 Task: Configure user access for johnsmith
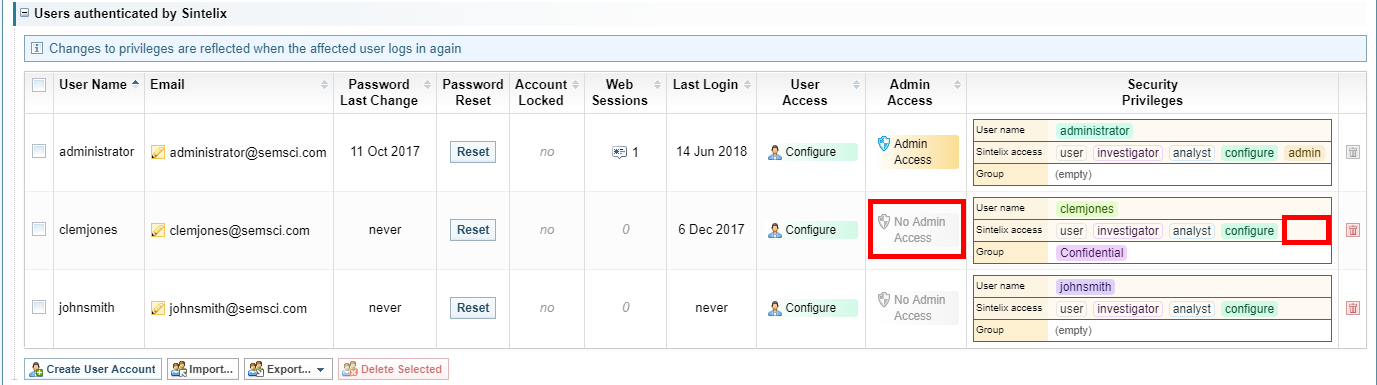[811, 308]
